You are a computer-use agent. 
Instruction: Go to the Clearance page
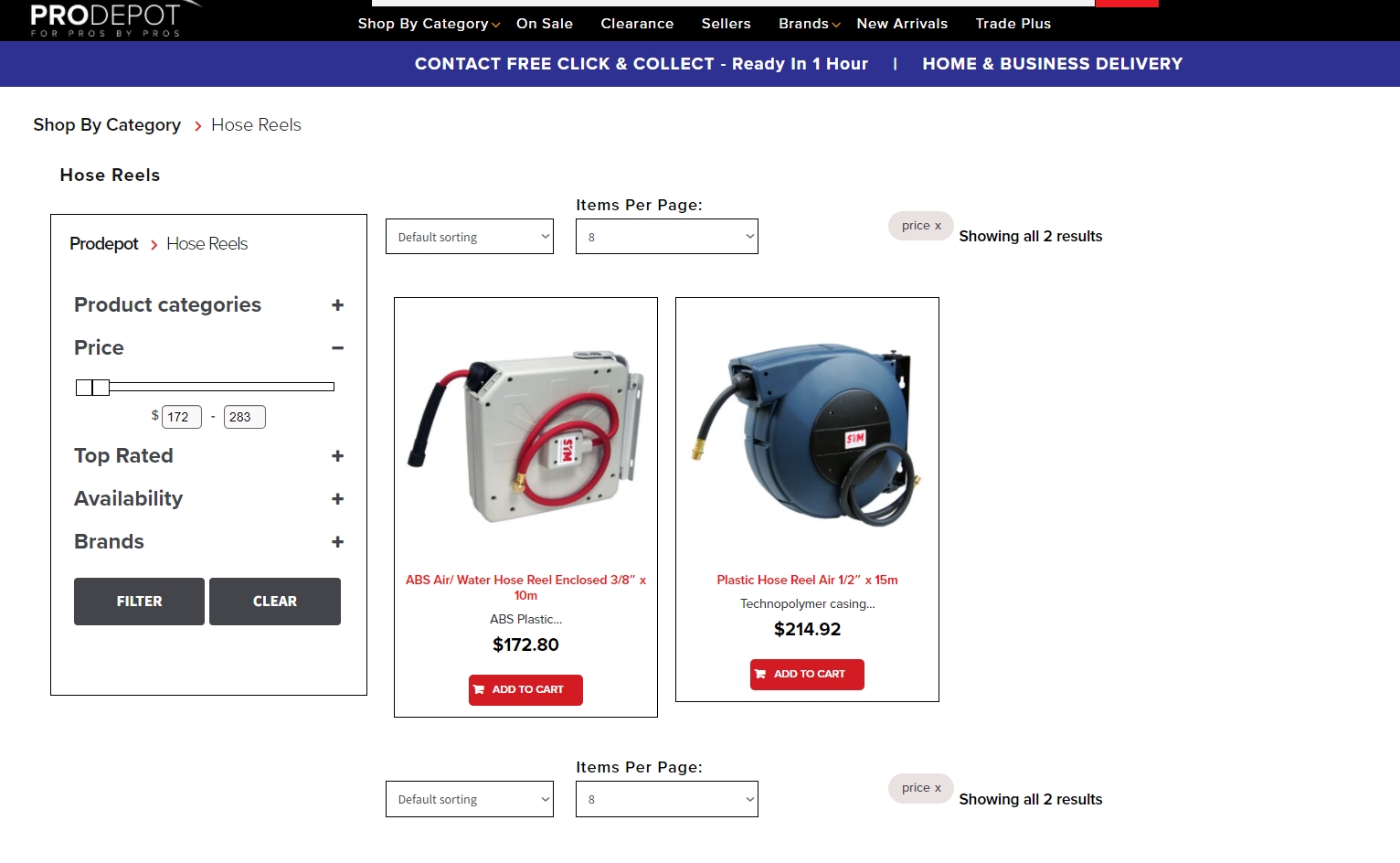[637, 24]
